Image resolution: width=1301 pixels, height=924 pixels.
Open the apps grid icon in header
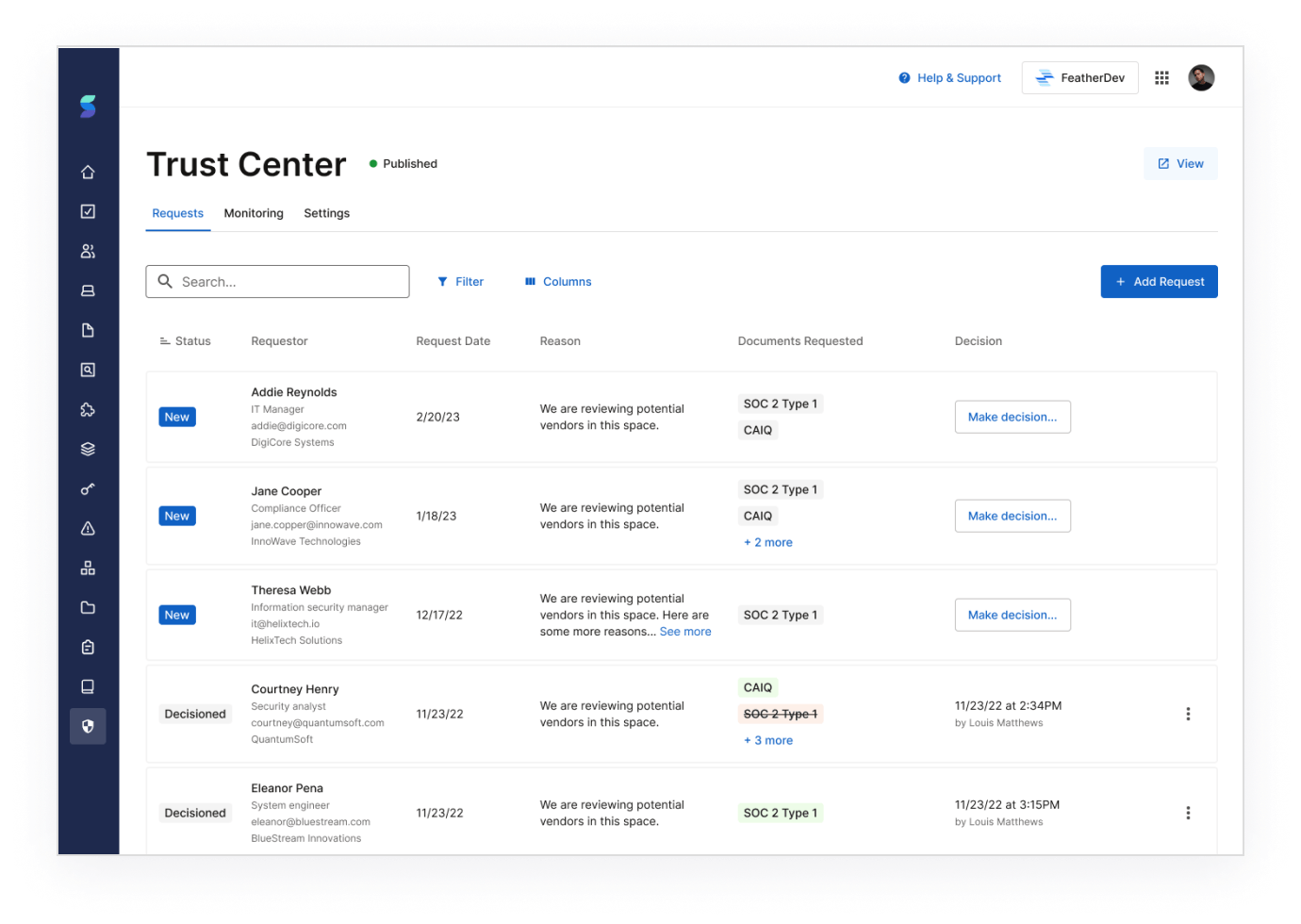[x=1161, y=78]
